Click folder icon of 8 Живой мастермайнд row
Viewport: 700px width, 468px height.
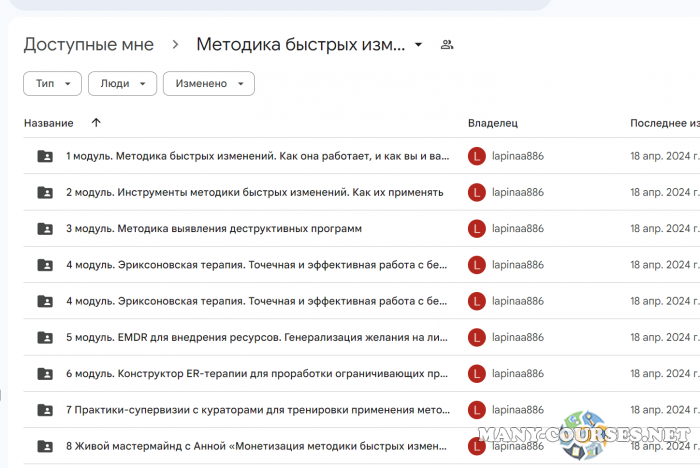click(x=45, y=446)
